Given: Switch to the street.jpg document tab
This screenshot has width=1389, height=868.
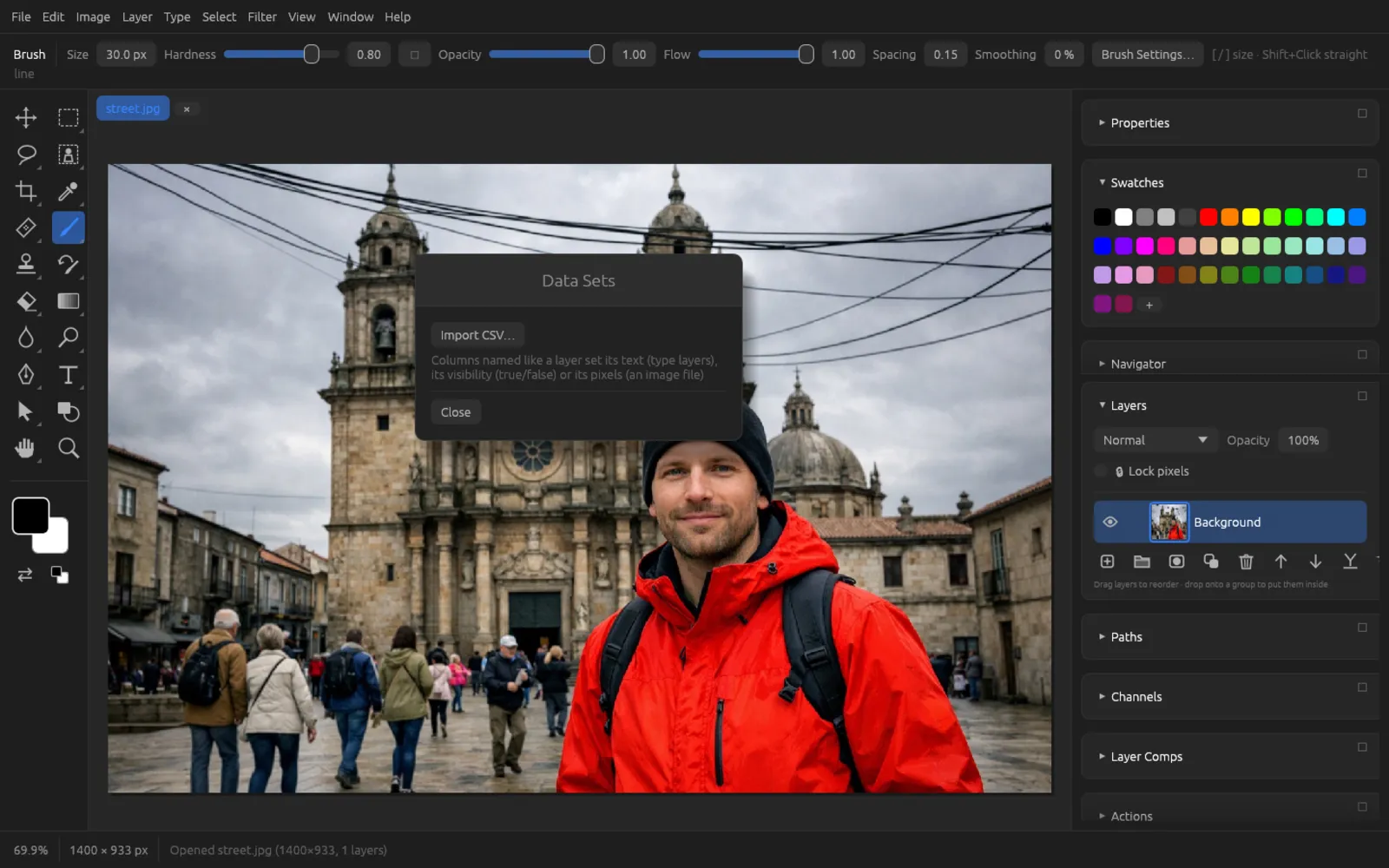Looking at the screenshot, I should coord(133,108).
